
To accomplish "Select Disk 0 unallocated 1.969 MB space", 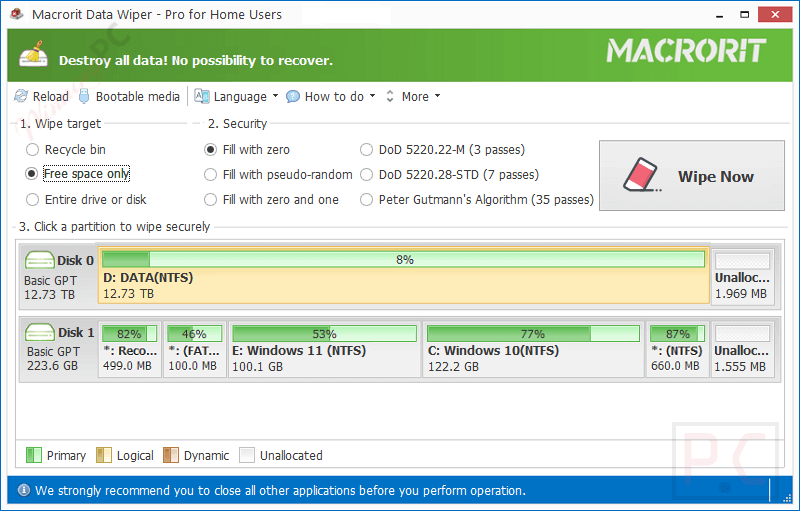I will pos(742,276).
